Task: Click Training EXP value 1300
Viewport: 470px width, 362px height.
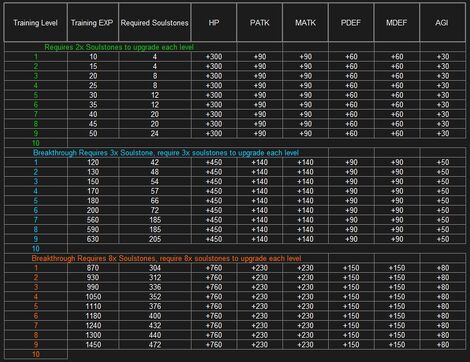Action: click(x=93, y=335)
